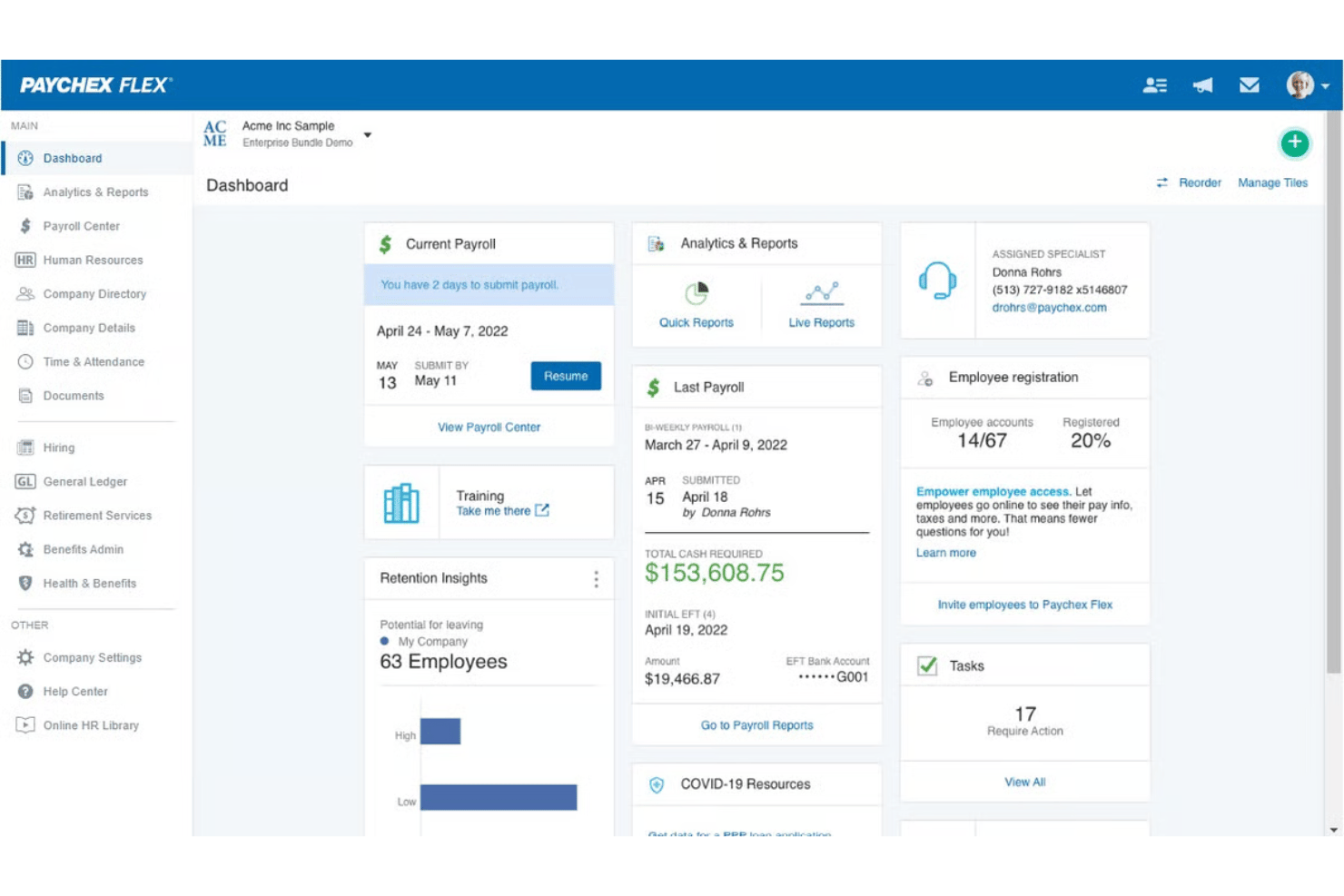Click the green plus add button
Image resolution: width=1344 pixels, height=896 pixels.
(1295, 143)
